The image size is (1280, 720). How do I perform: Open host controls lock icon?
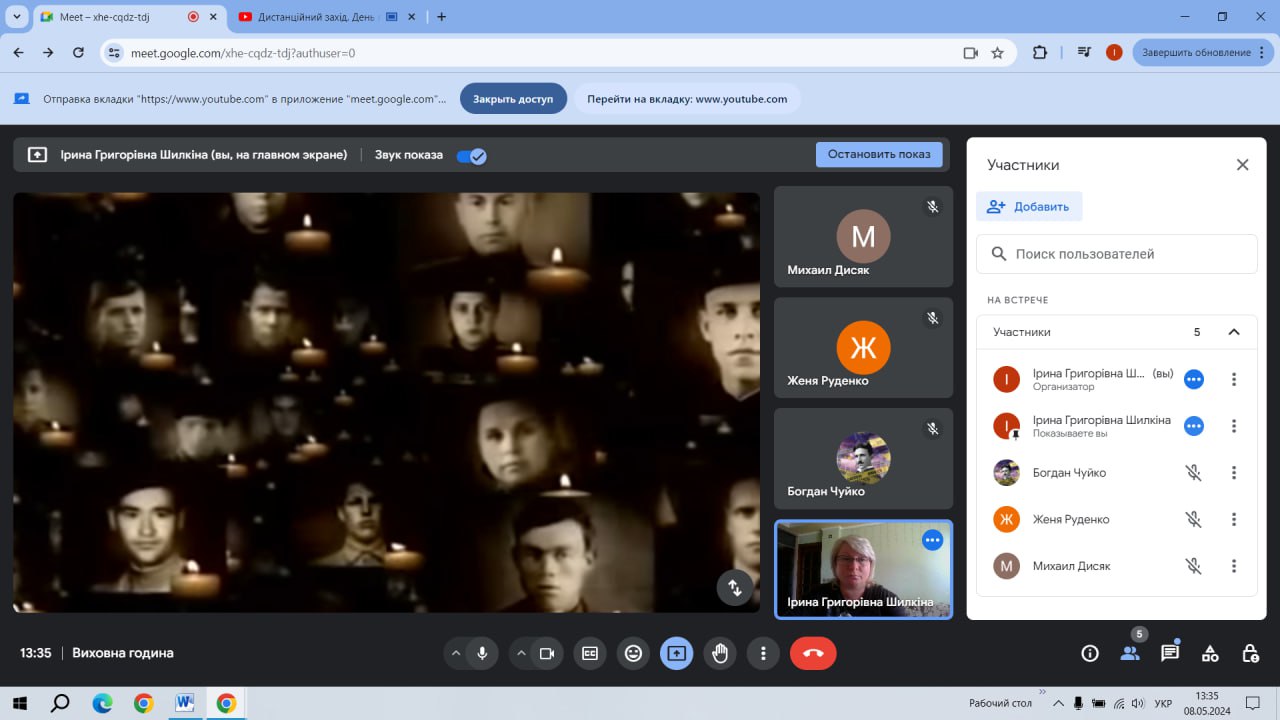[x=1250, y=653]
